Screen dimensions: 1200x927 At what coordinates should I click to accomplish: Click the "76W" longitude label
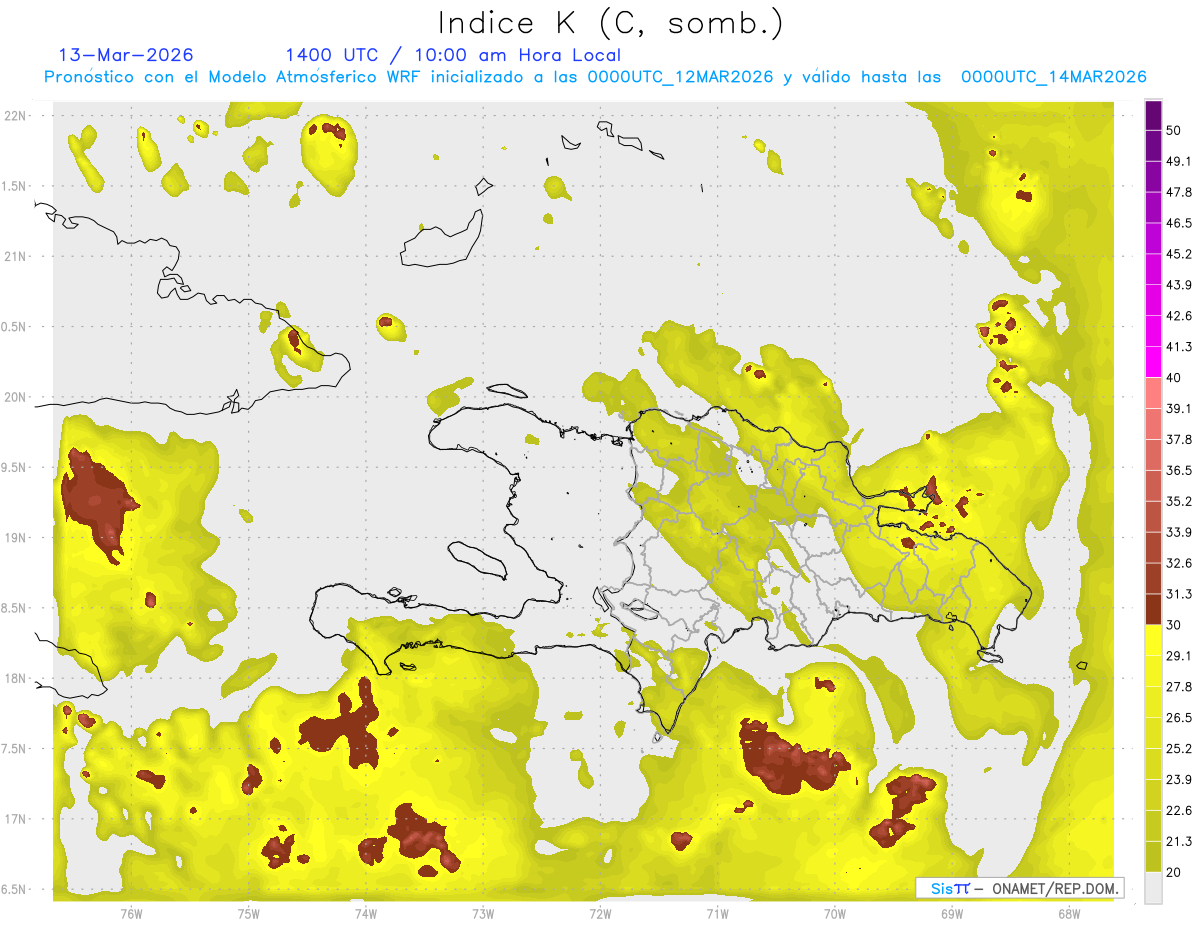[x=131, y=913]
